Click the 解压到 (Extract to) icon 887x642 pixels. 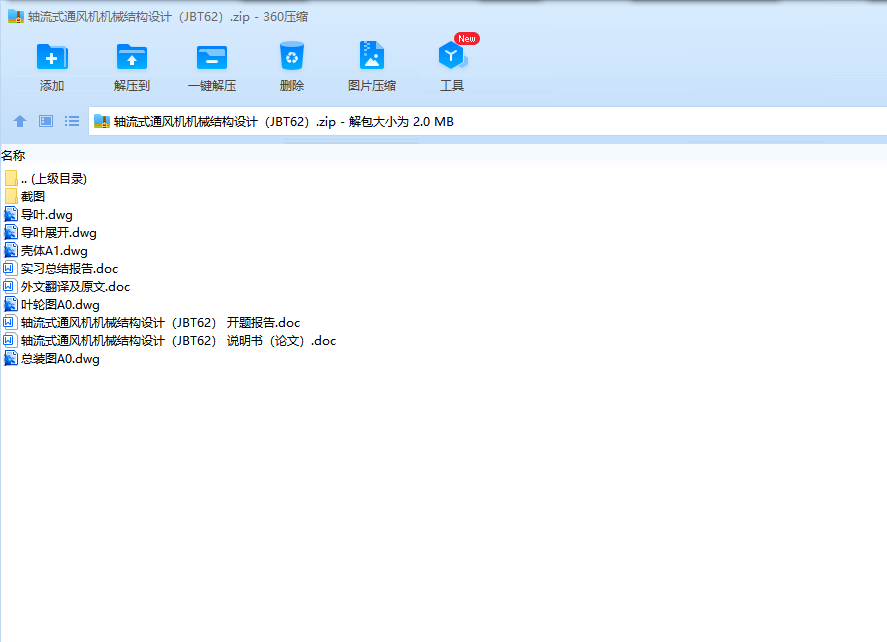click(132, 57)
